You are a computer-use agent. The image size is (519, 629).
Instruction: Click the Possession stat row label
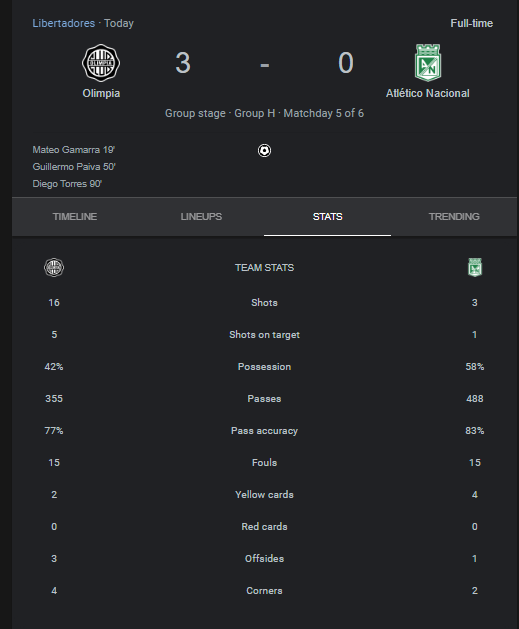(x=264, y=367)
